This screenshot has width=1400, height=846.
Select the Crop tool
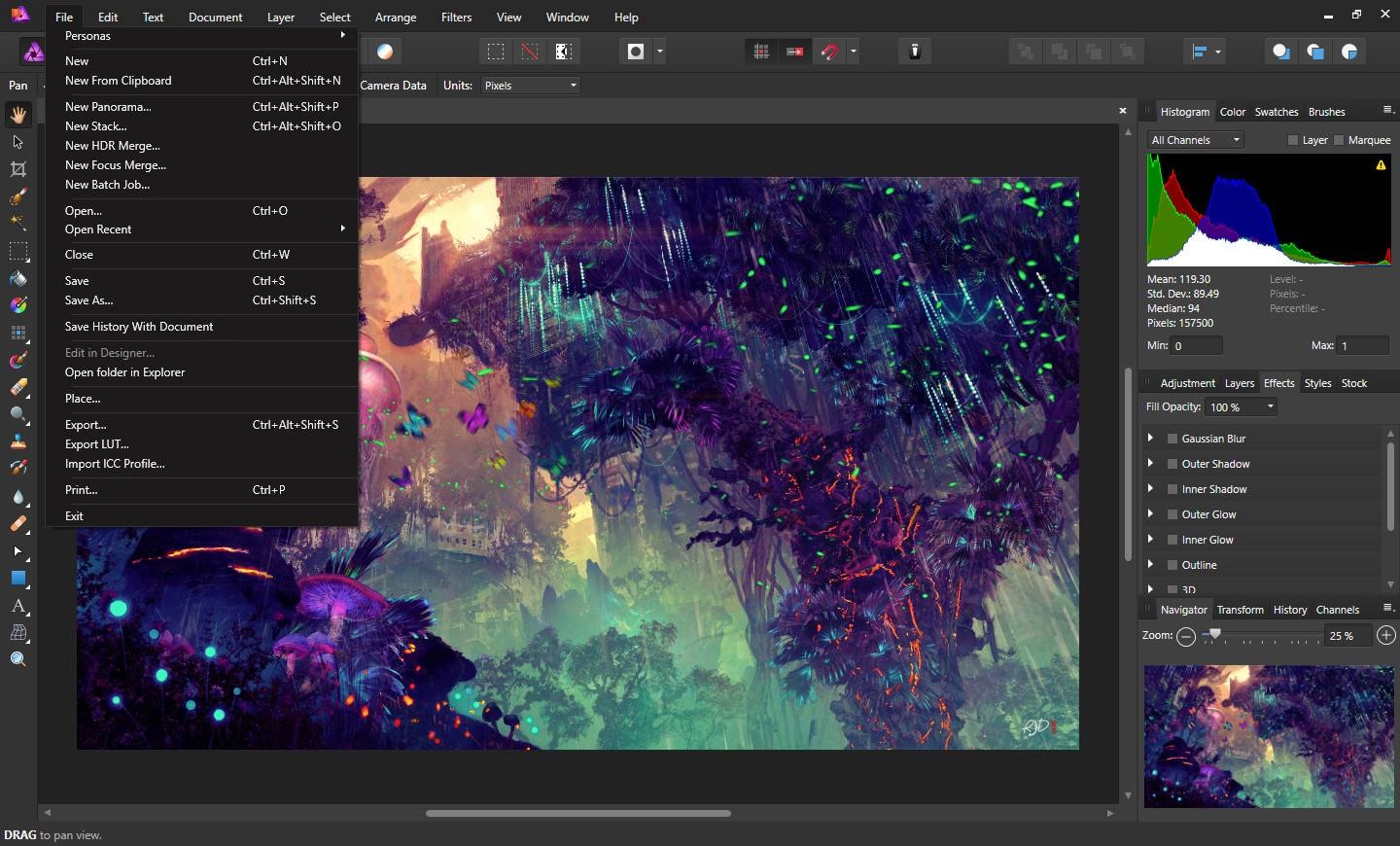[x=17, y=169]
